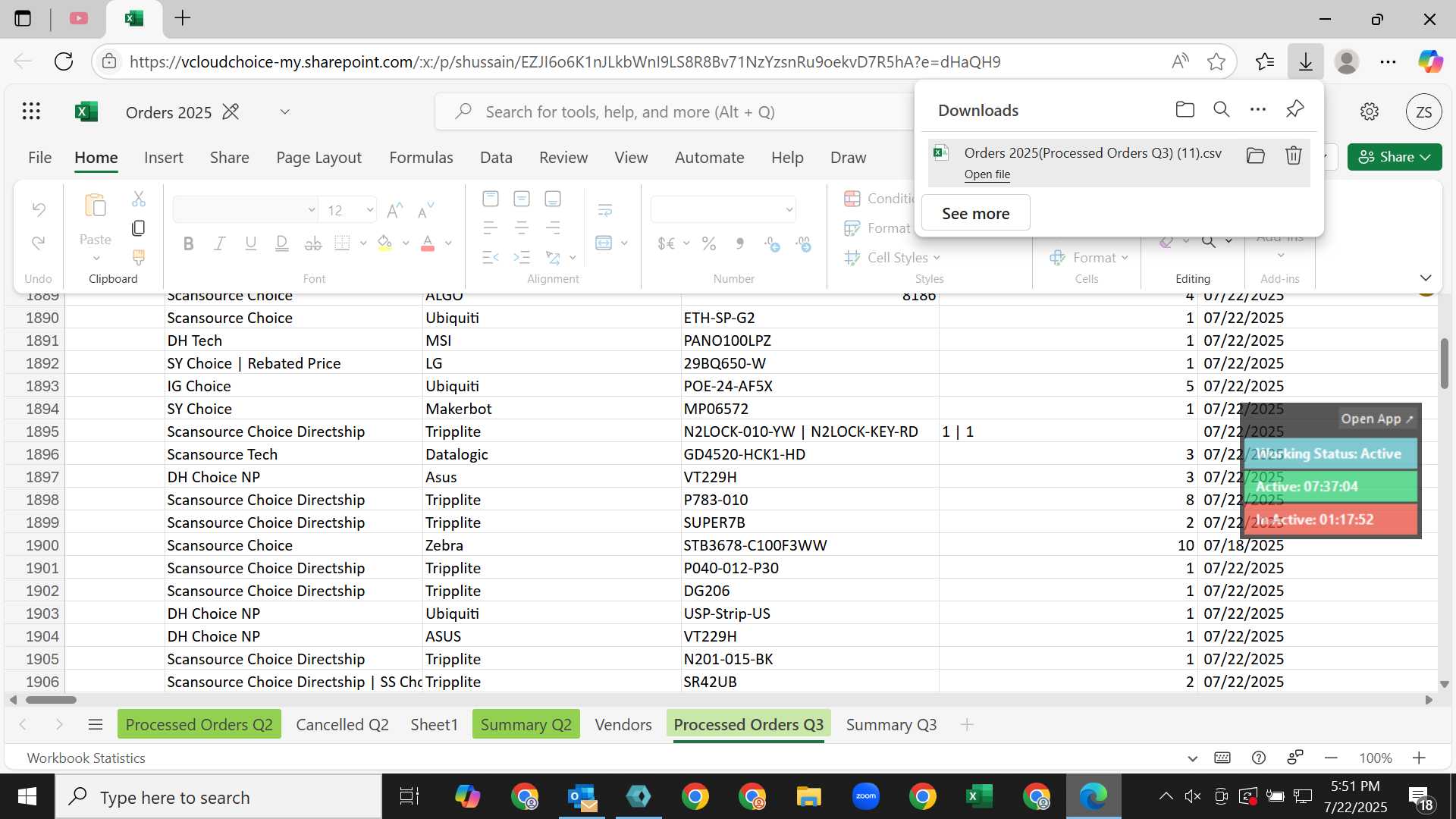This screenshot has width=1456, height=819.
Task: Open the File menu
Action: click(39, 157)
